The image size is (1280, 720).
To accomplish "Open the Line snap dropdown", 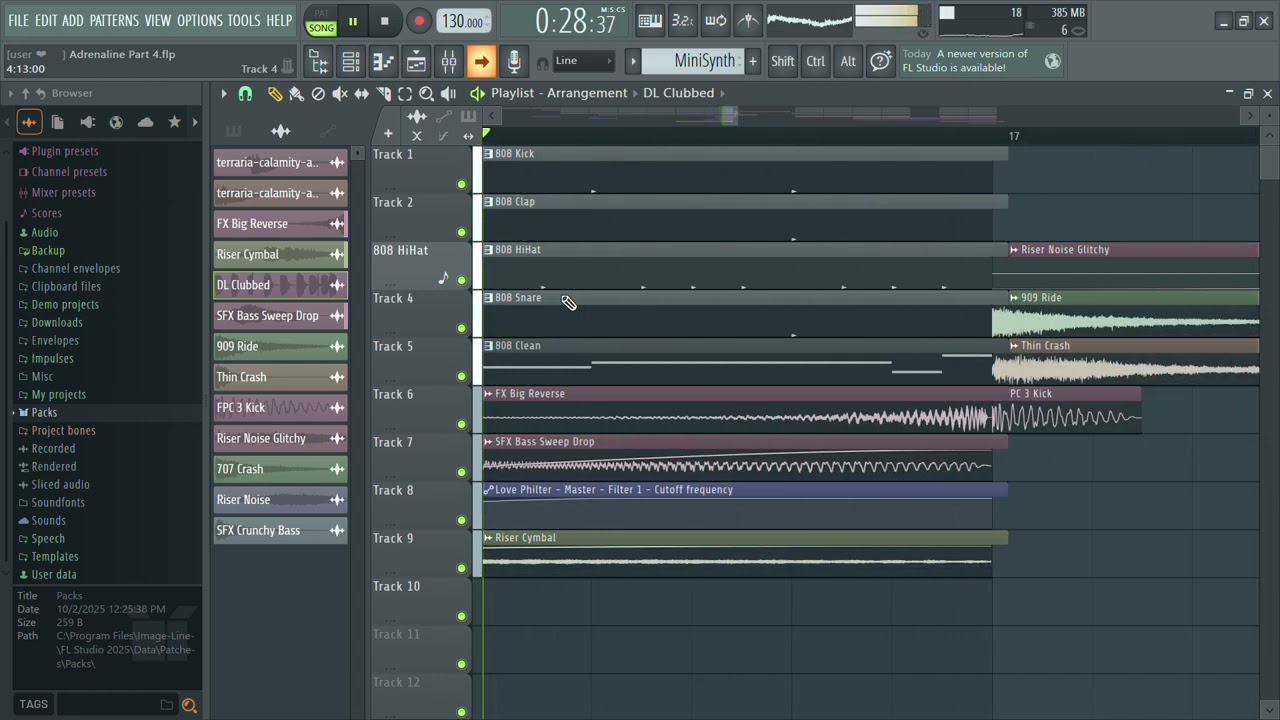I will point(584,61).
